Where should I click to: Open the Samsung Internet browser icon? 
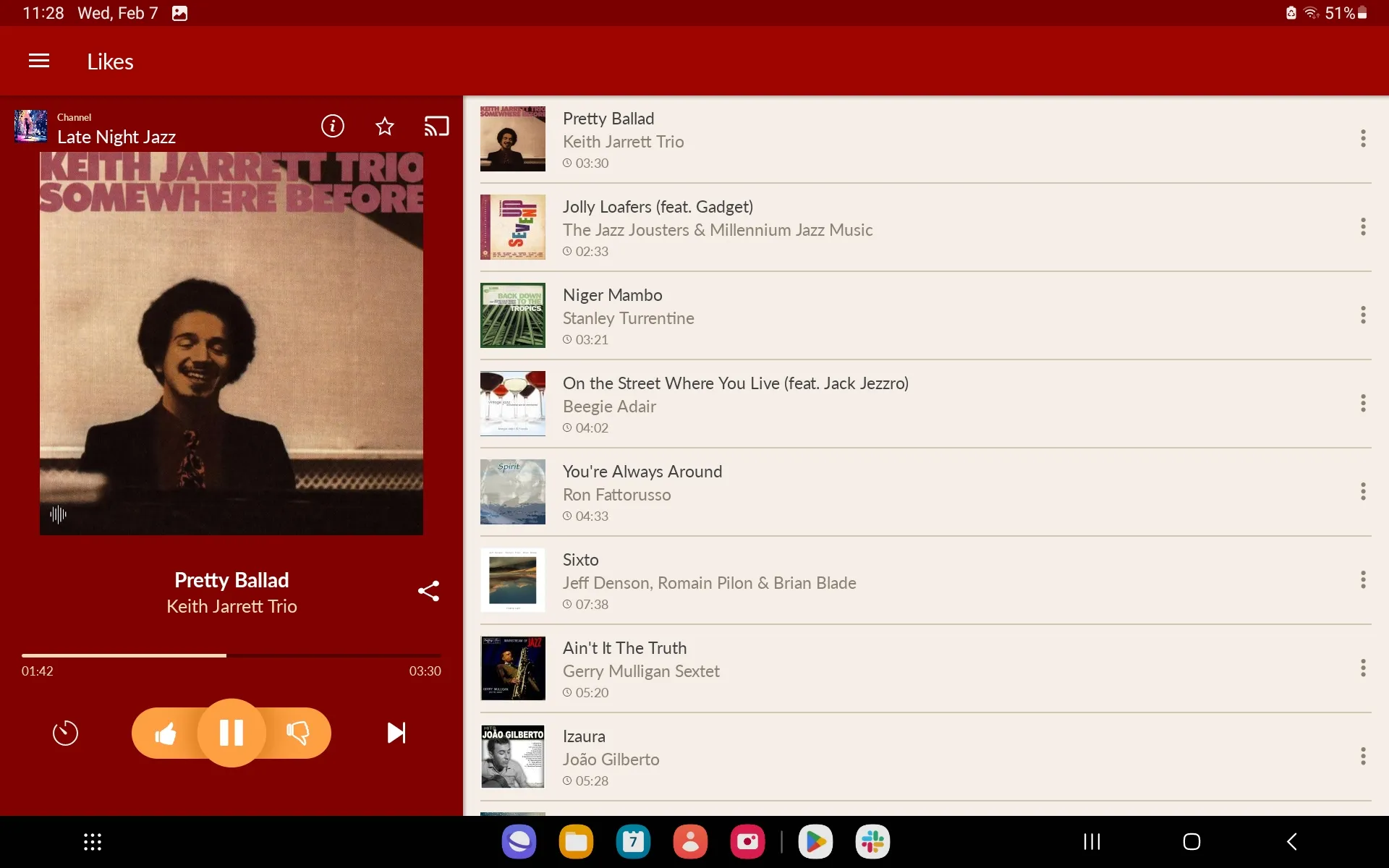coord(519,842)
